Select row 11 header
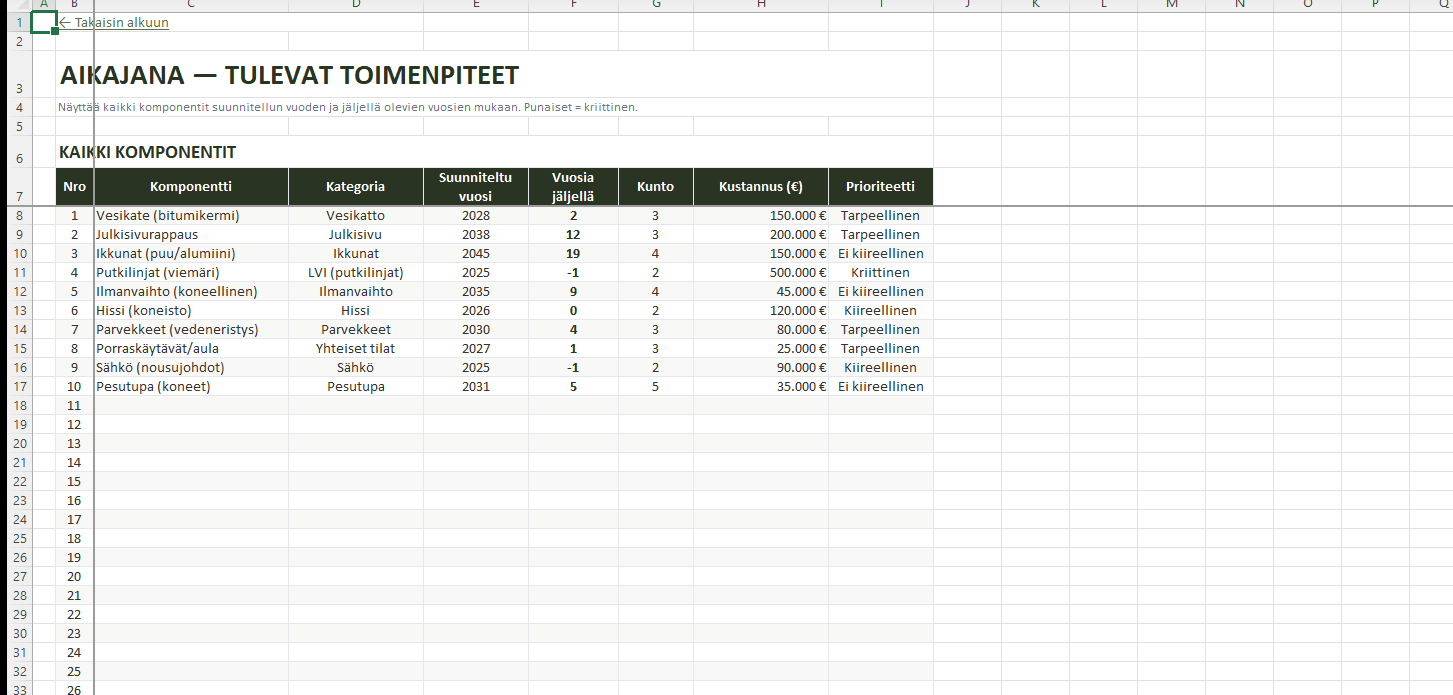The height and width of the screenshot is (695, 1453). coord(18,272)
